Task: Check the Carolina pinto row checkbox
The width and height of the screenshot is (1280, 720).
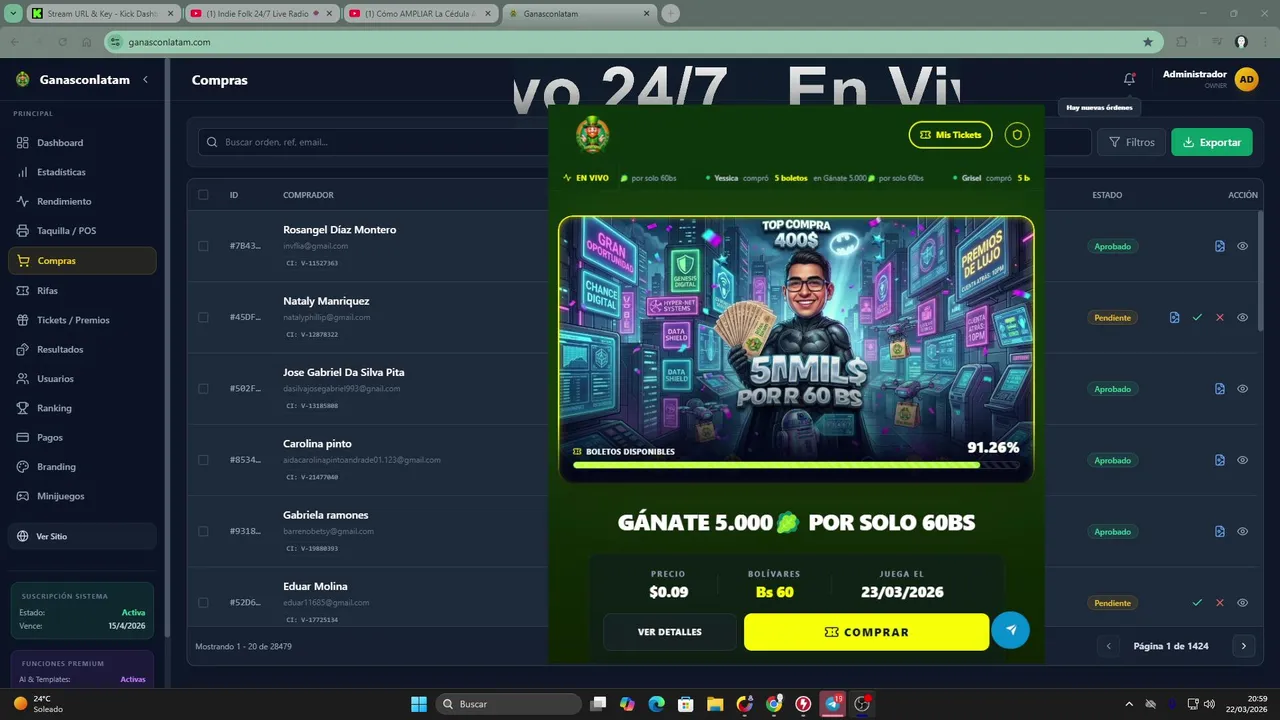Action: point(203,460)
